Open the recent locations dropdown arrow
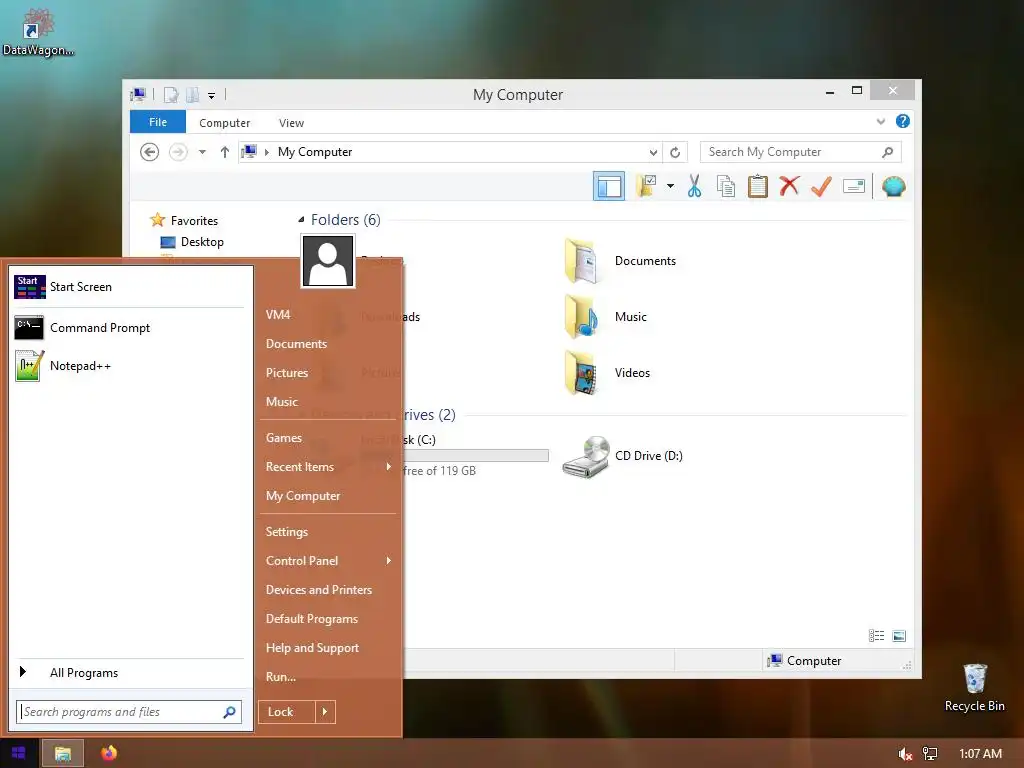The height and width of the screenshot is (768, 1024). point(202,152)
